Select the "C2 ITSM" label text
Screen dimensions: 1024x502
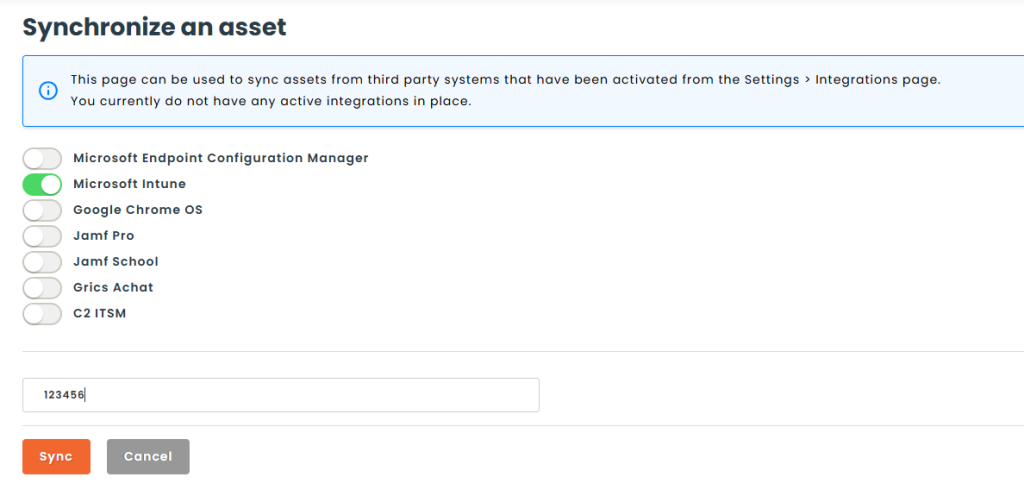coord(99,314)
